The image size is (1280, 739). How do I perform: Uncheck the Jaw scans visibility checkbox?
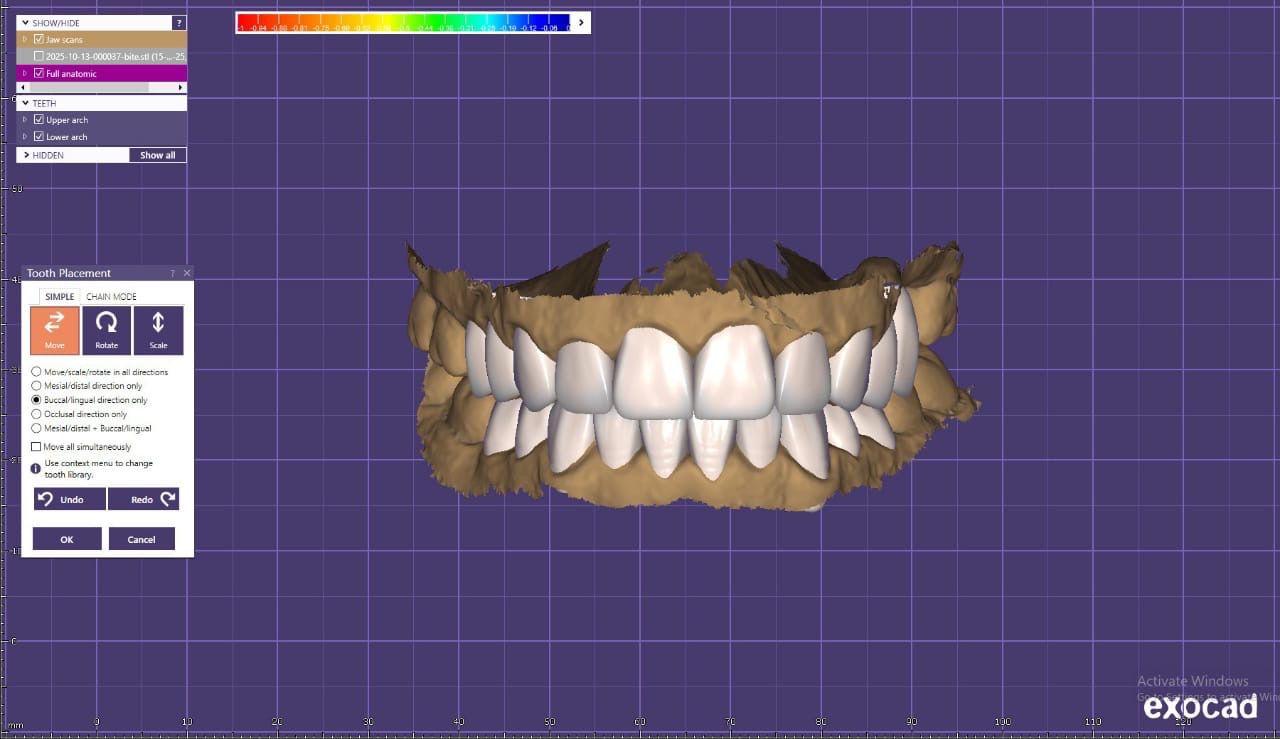click(39, 39)
